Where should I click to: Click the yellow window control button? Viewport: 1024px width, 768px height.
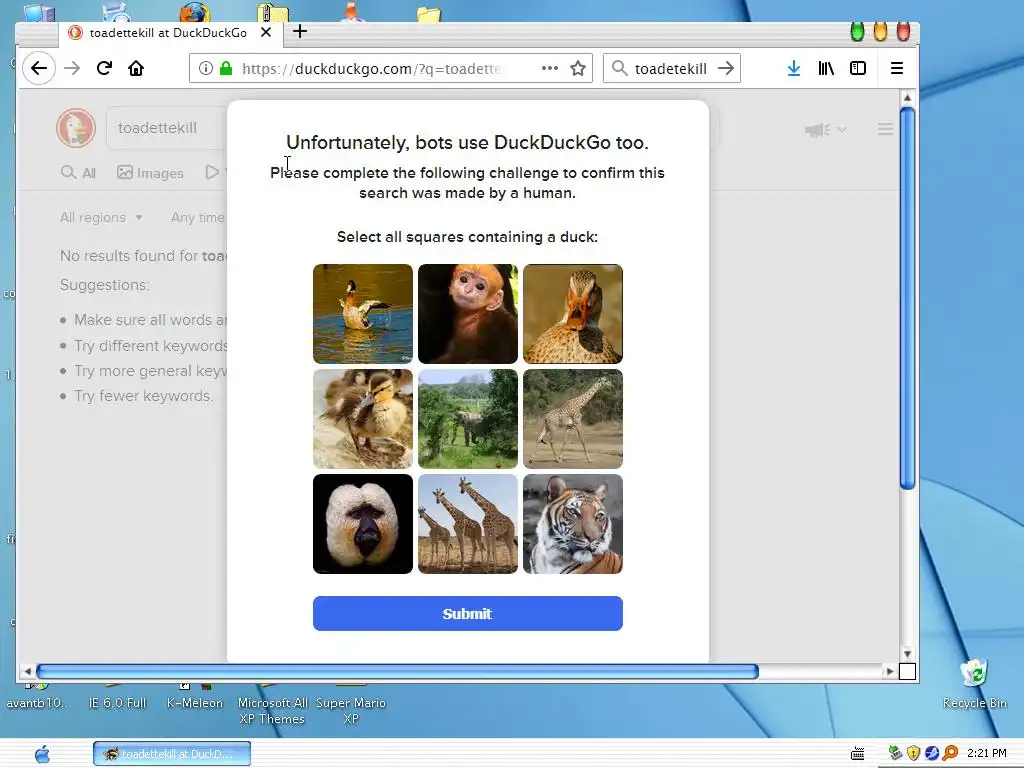[880, 31]
